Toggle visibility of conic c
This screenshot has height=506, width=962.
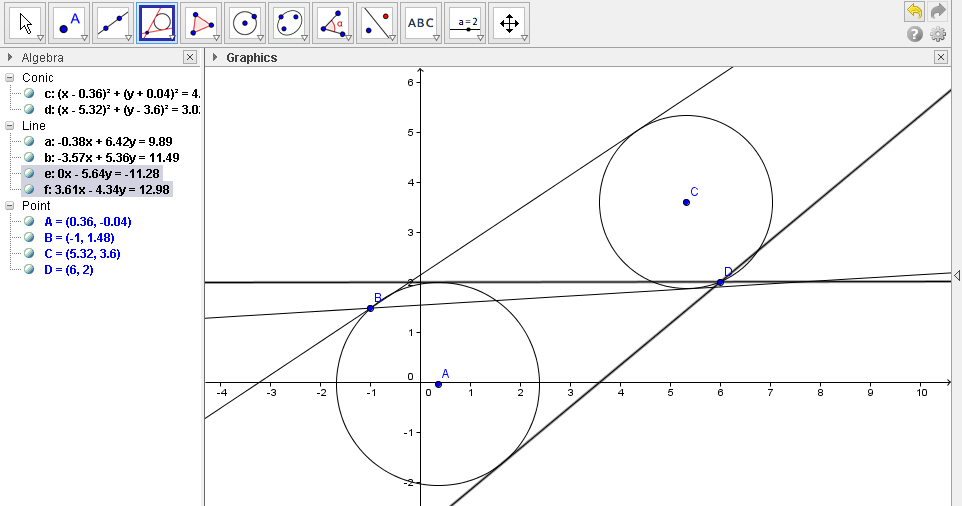coord(29,93)
